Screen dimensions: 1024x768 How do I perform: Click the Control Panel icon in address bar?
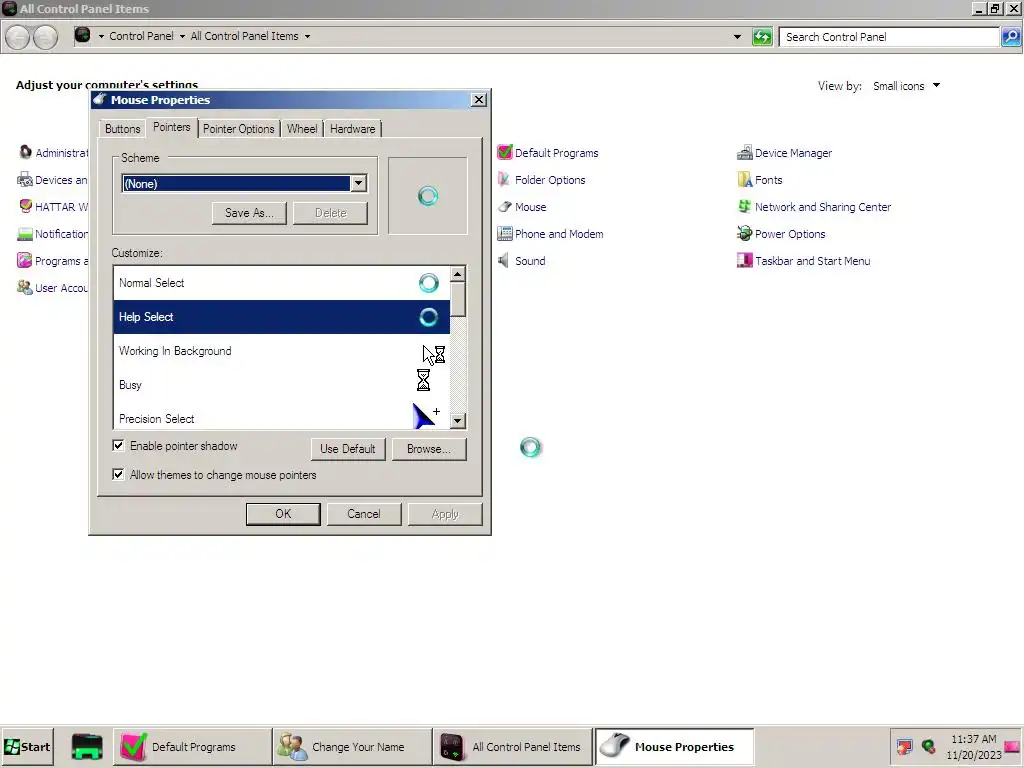82,35
